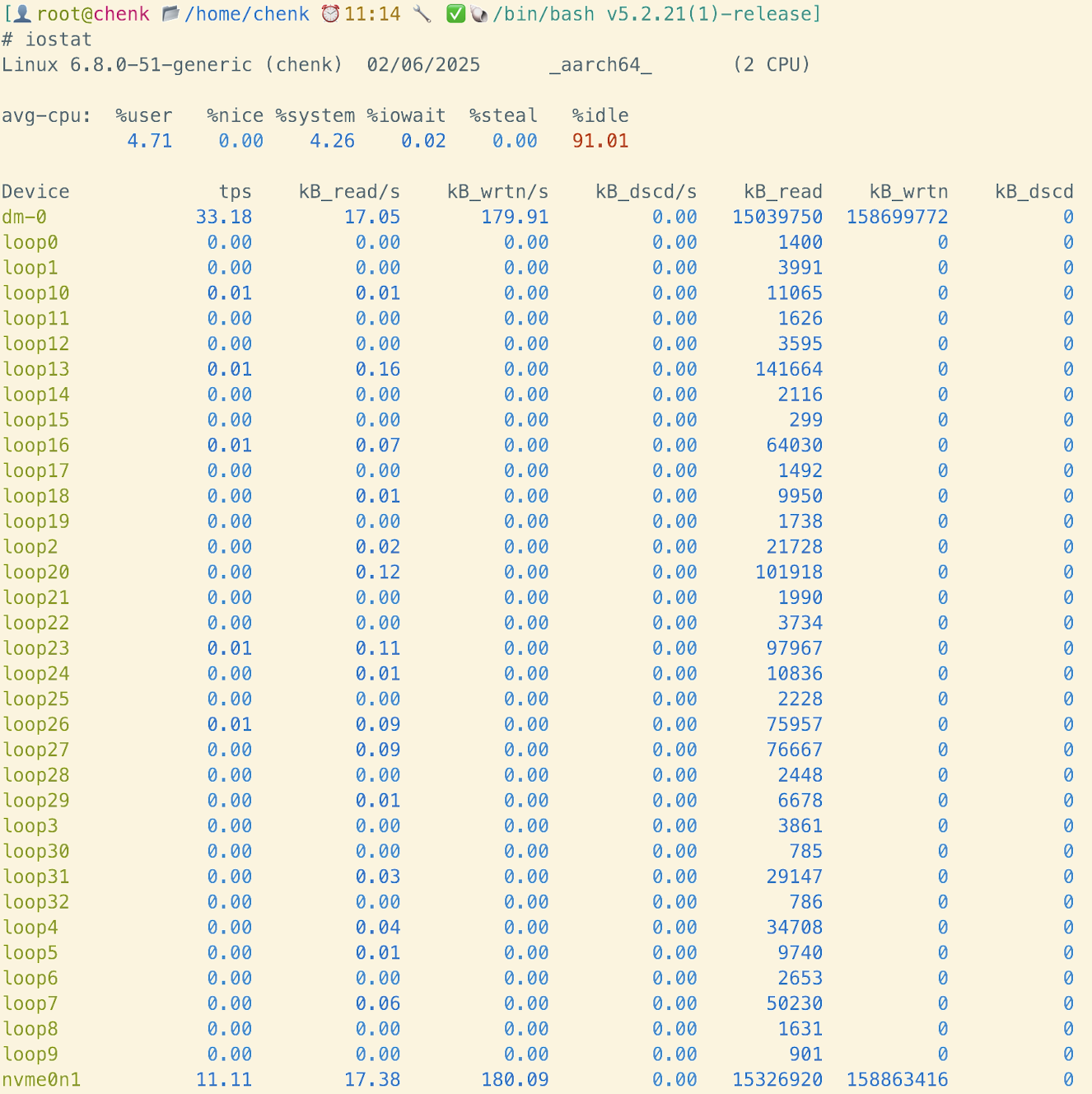Click the user silhouette icon in the prompt
This screenshot has height=1094, width=1092.
(23, 14)
